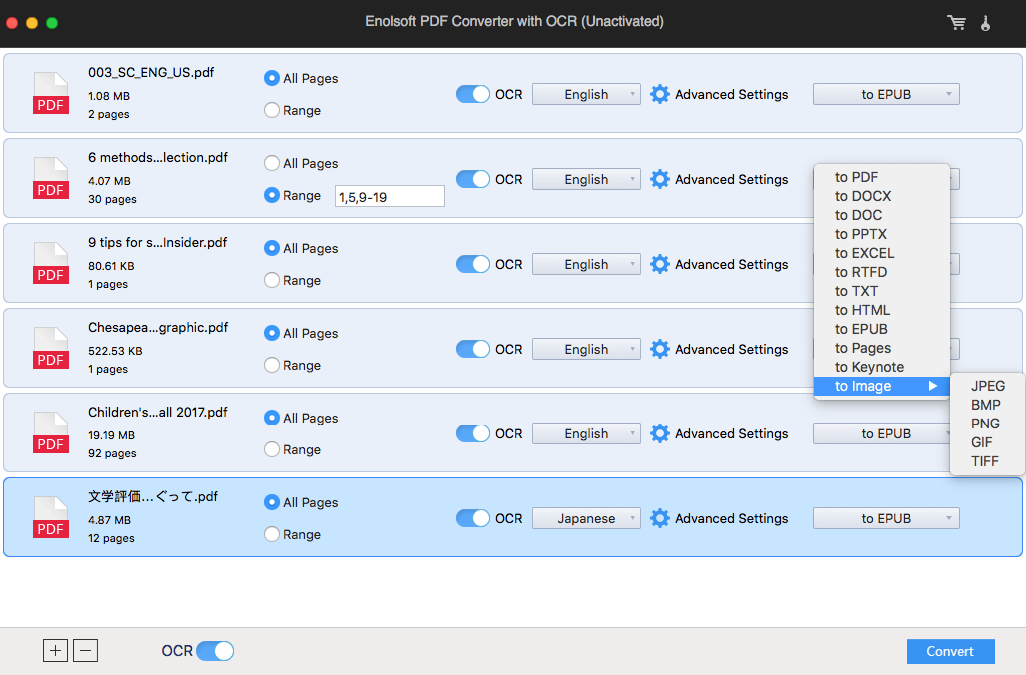Click Advanced Settings label for the Japanese file
The image size is (1026, 675).
(x=732, y=518)
